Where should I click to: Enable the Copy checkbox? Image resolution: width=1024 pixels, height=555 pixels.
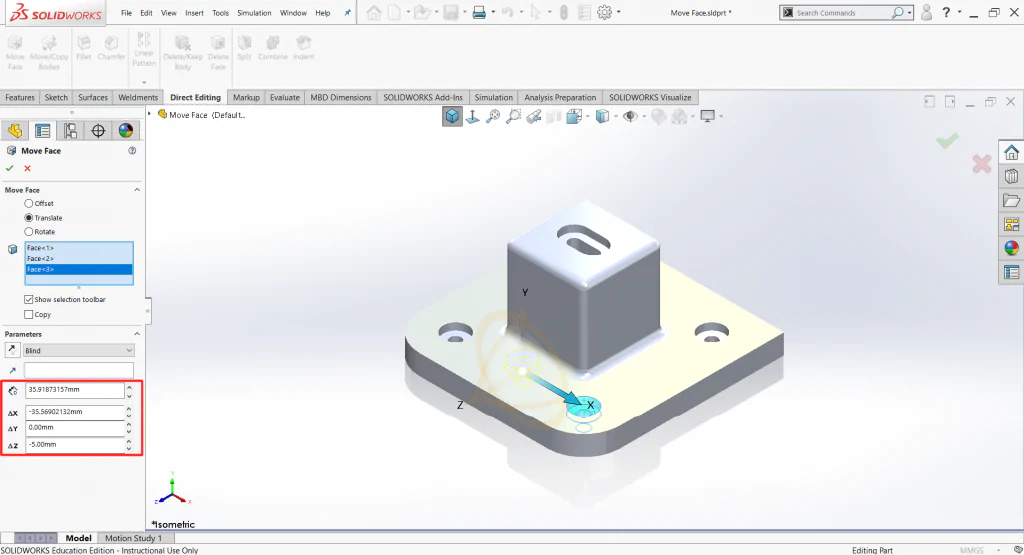coord(29,315)
